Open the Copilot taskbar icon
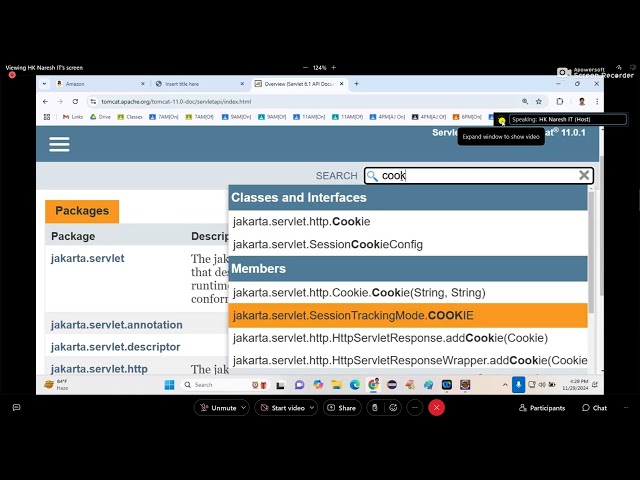Screen dimensions: 640x480 [x=318, y=384]
